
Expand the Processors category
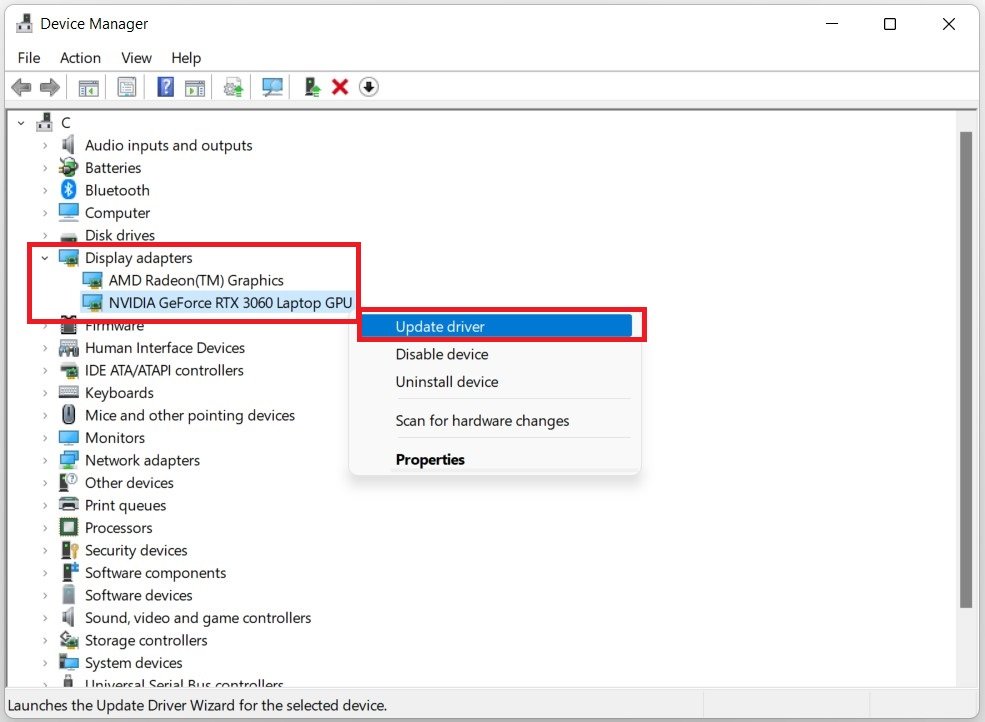(x=45, y=528)
